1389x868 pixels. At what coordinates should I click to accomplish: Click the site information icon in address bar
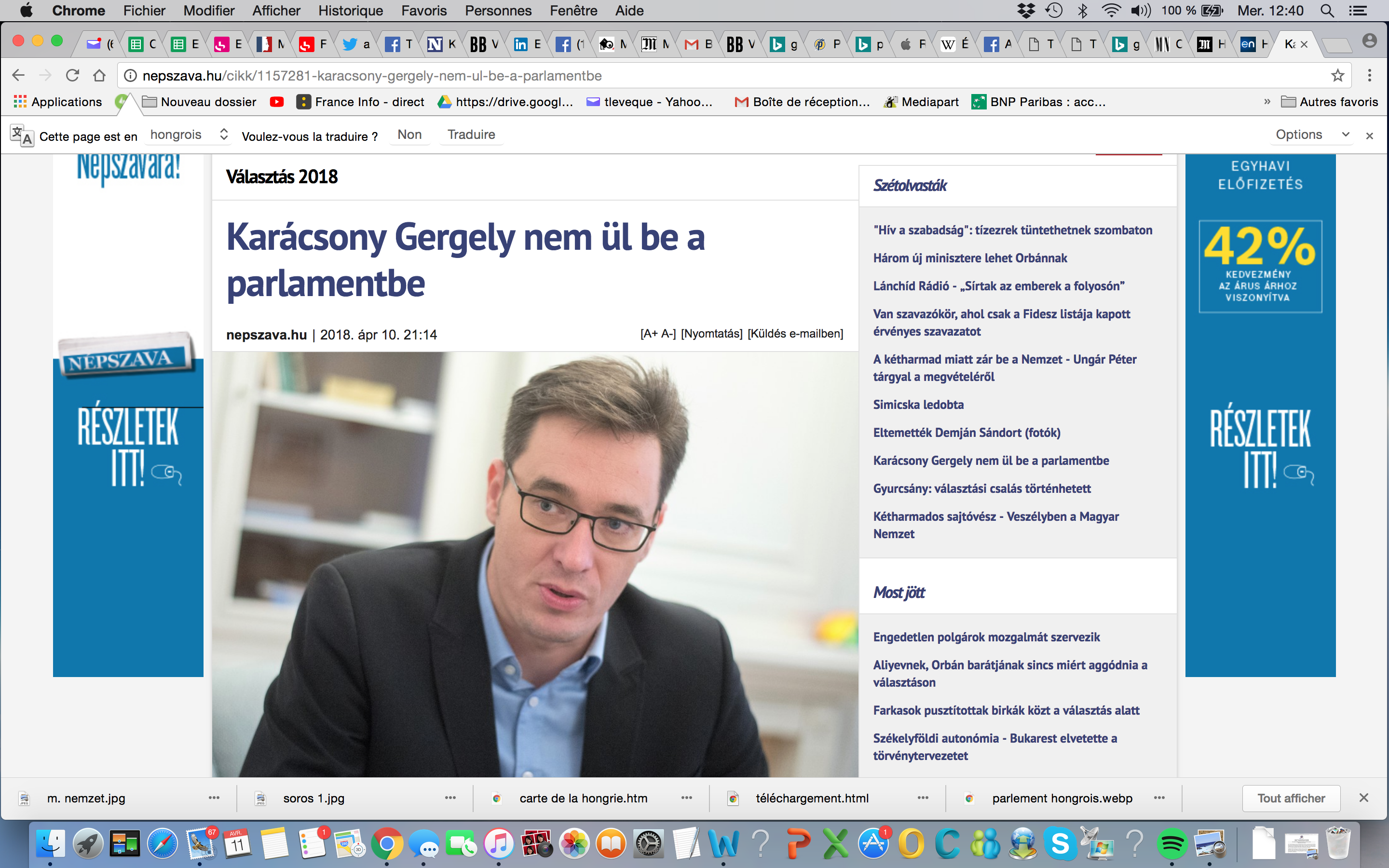coord(131,75)
